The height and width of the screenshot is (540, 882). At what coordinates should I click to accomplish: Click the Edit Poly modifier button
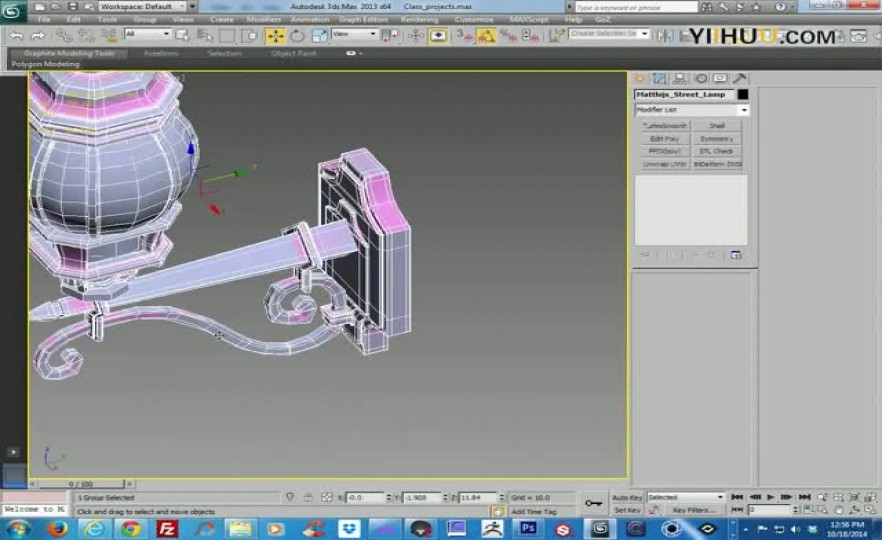click(665, 139)
